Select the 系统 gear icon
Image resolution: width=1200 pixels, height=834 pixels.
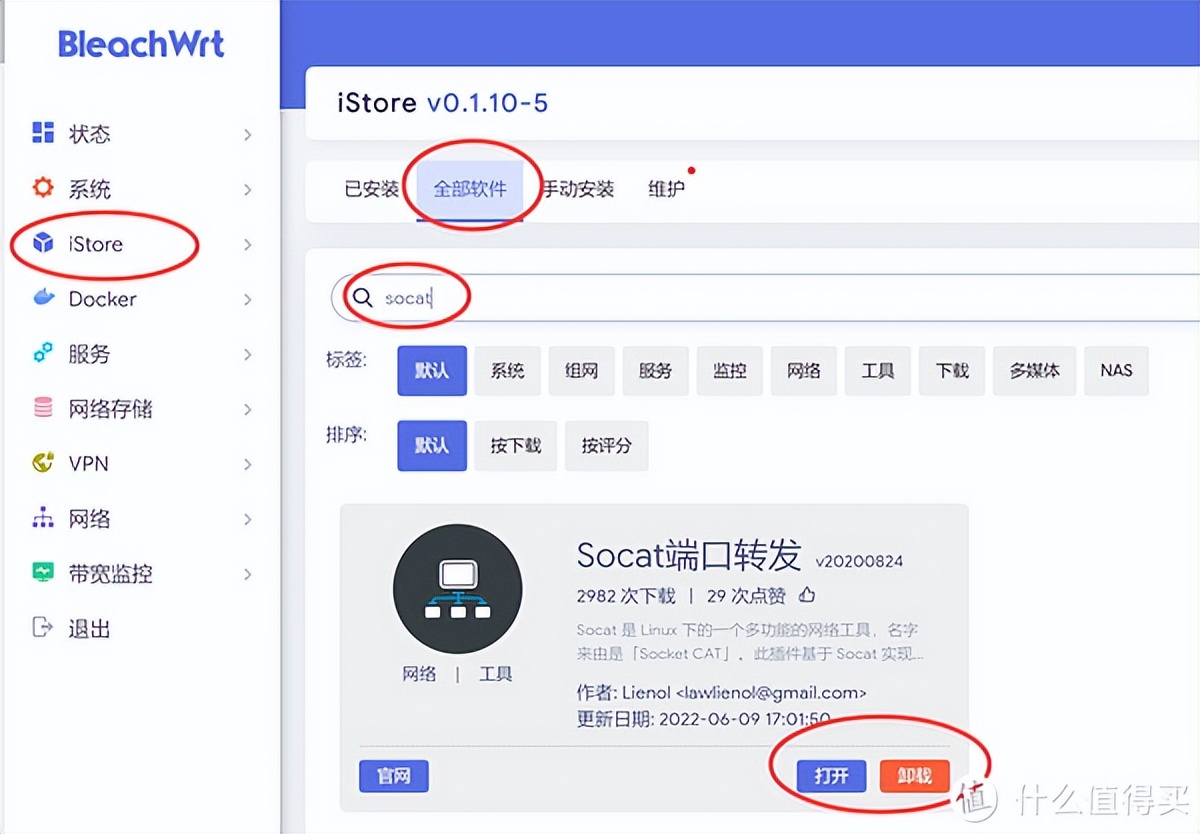(x=41, y=188)
